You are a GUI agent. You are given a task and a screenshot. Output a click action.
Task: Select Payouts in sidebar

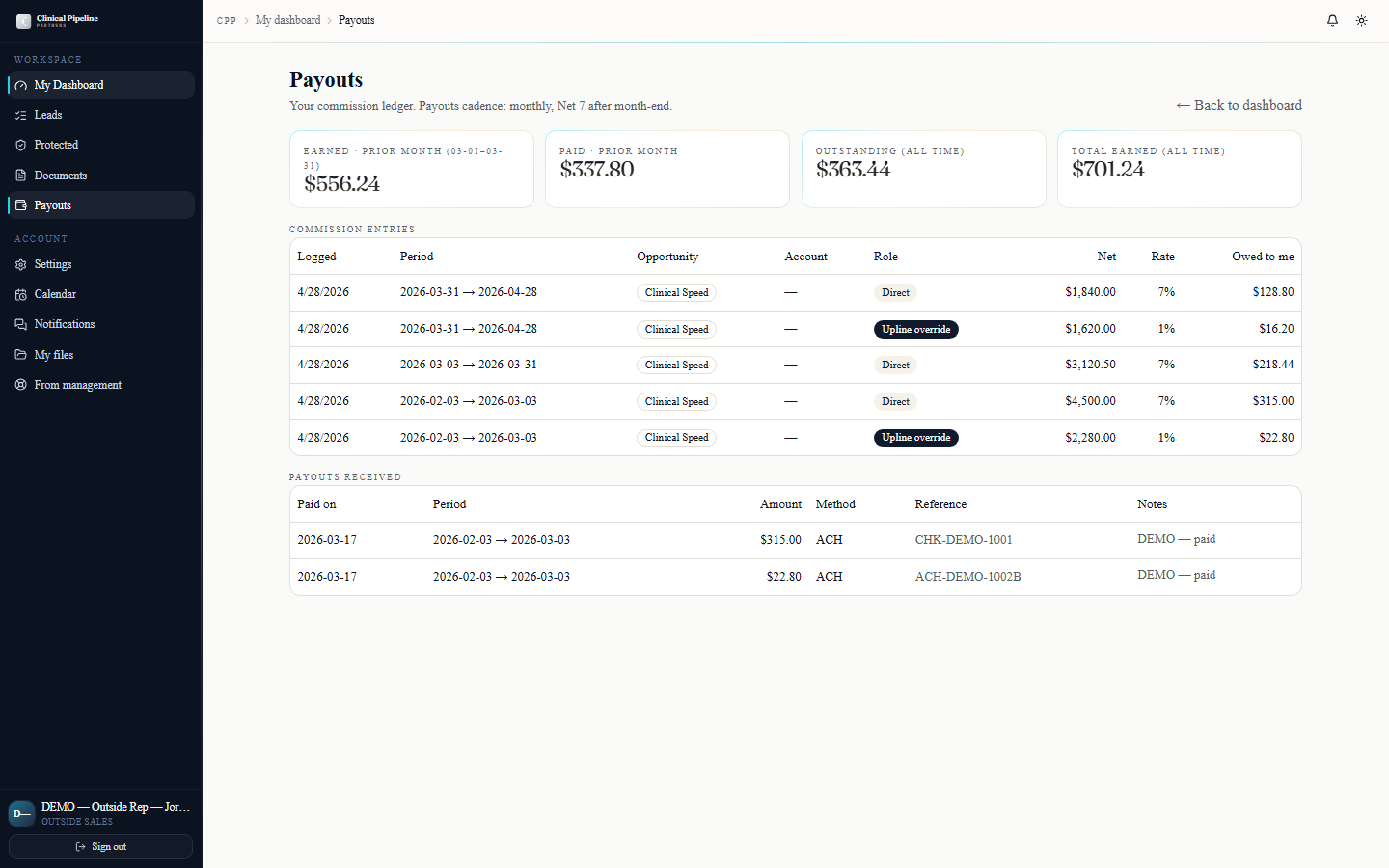tap(101, 205)
